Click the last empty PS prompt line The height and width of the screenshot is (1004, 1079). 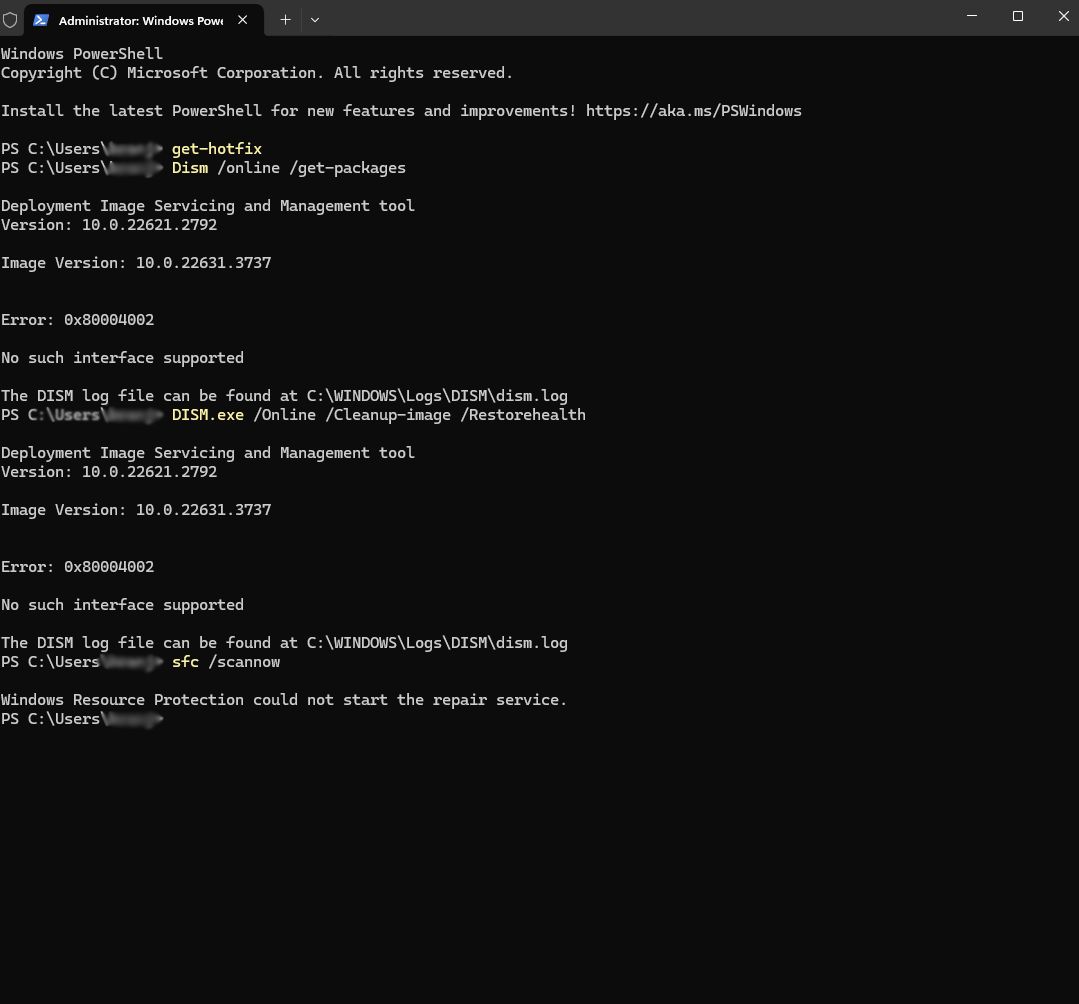point(82,719)
